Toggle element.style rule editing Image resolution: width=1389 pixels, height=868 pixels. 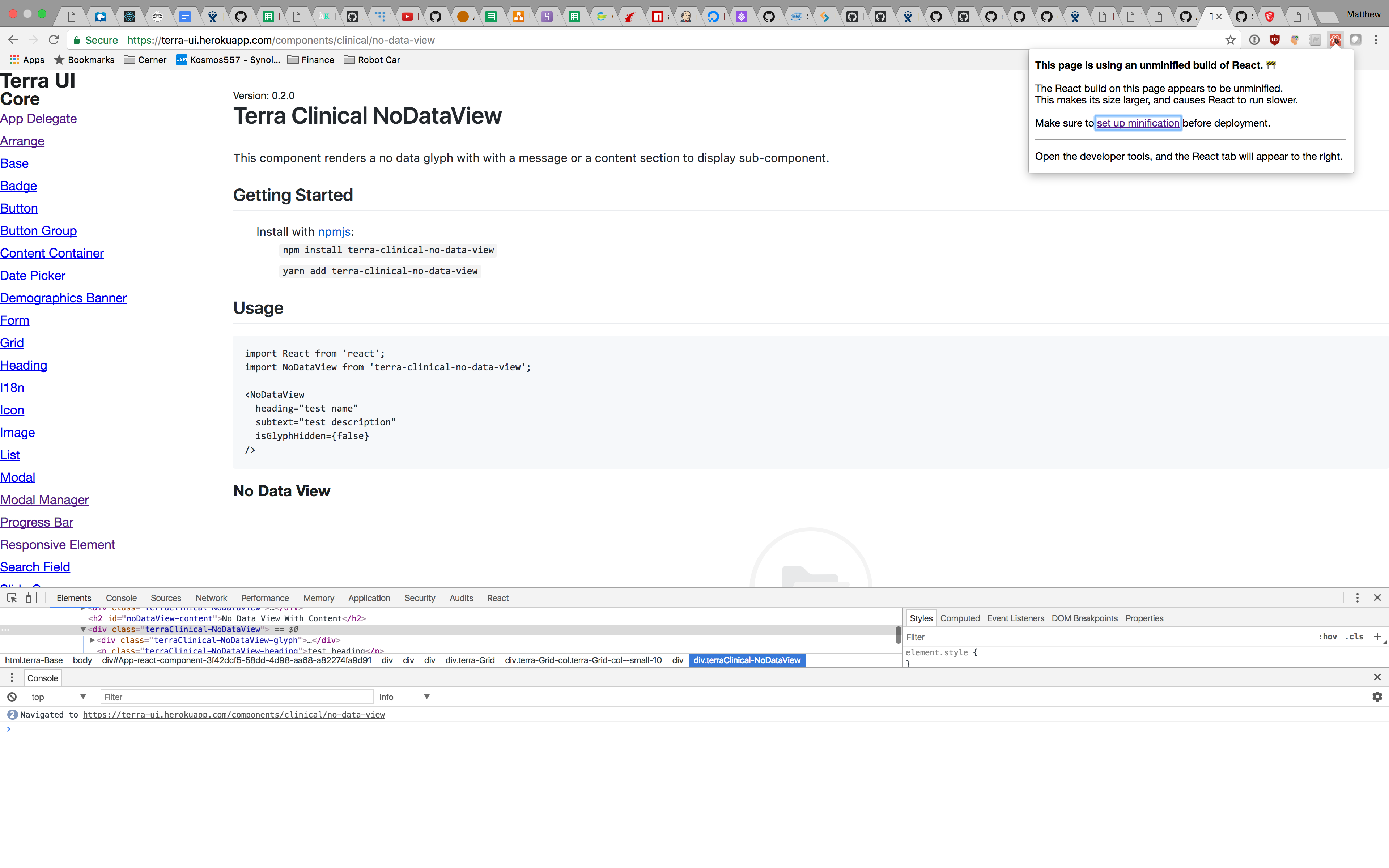click(x=940, y=652)
